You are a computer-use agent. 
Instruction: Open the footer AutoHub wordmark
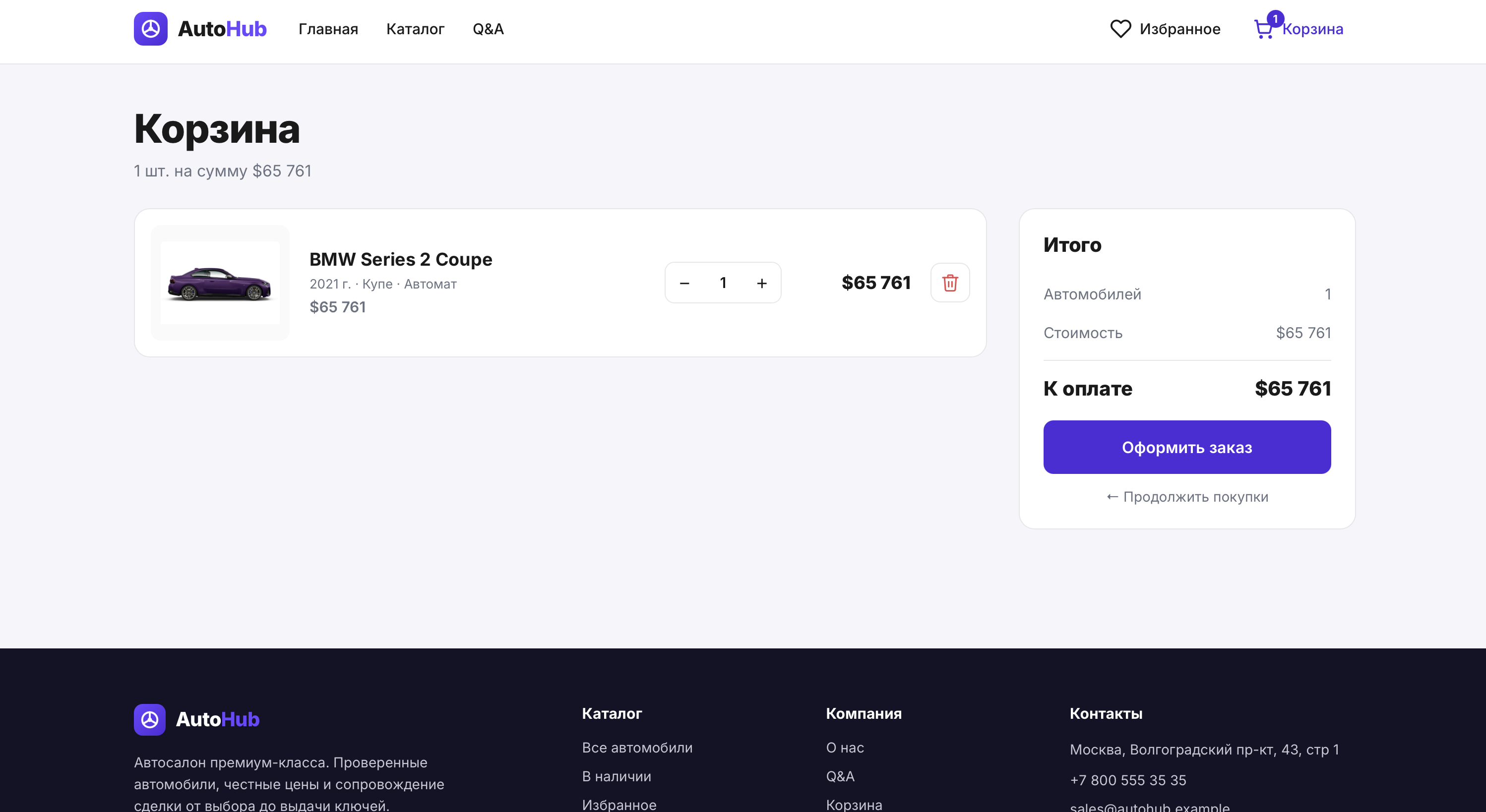tap(217, 719)
